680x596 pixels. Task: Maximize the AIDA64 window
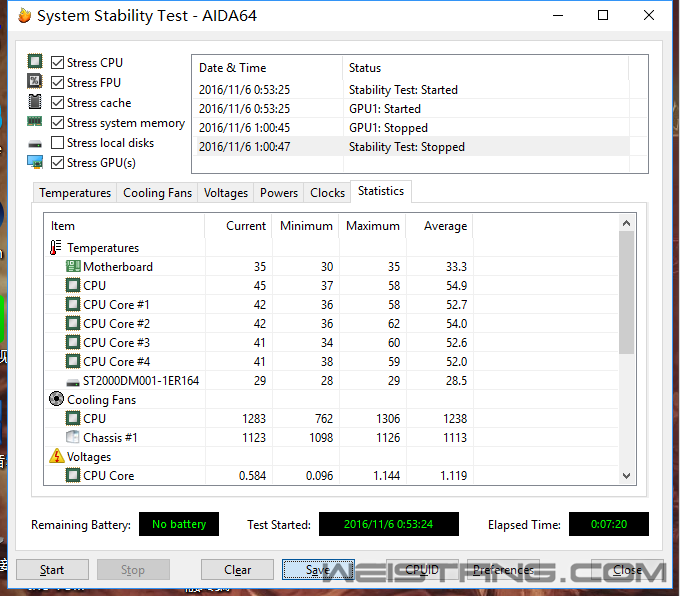[603, 15]
